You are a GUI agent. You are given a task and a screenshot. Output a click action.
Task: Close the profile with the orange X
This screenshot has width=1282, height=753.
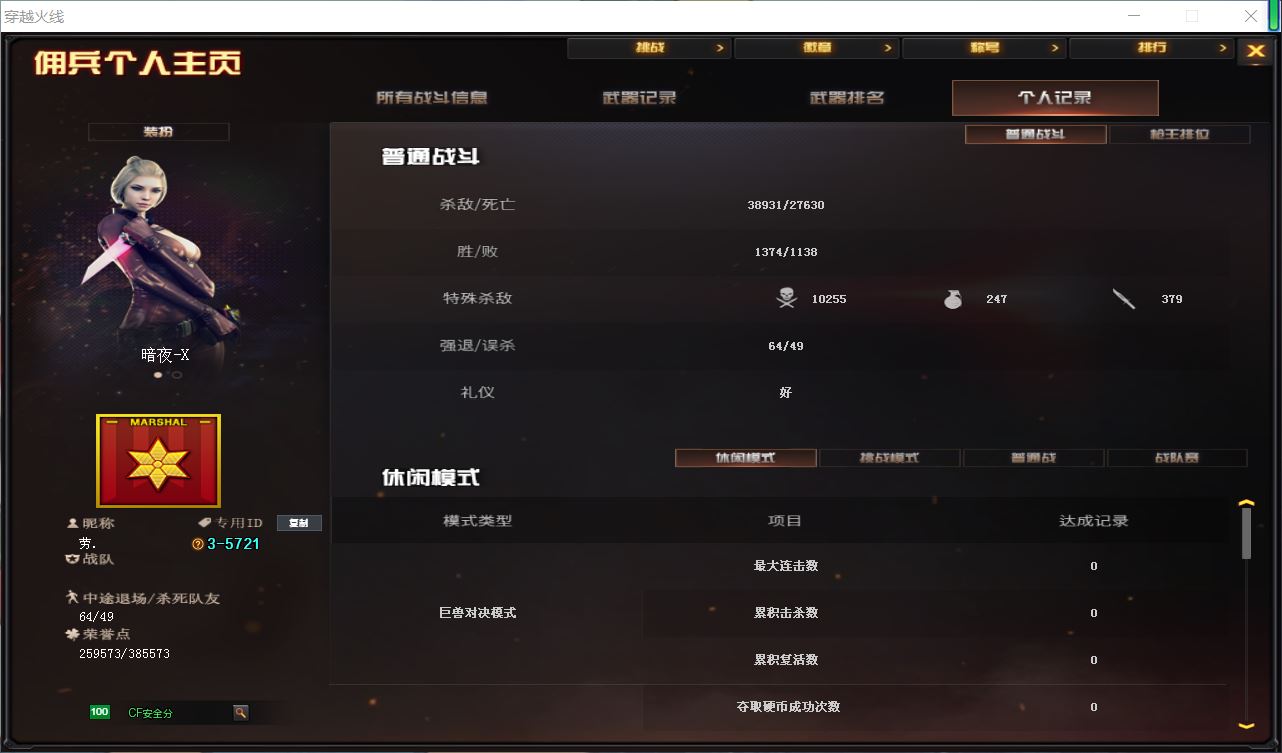[x=1256, y=52]
